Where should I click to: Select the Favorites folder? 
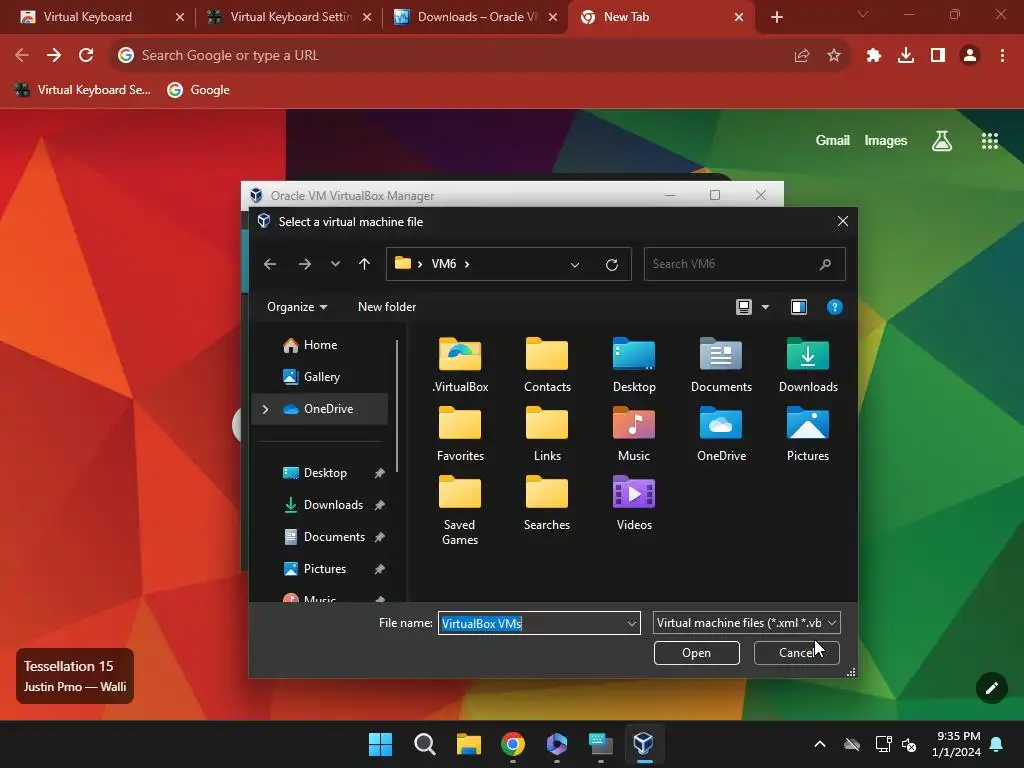click(460, 434)
